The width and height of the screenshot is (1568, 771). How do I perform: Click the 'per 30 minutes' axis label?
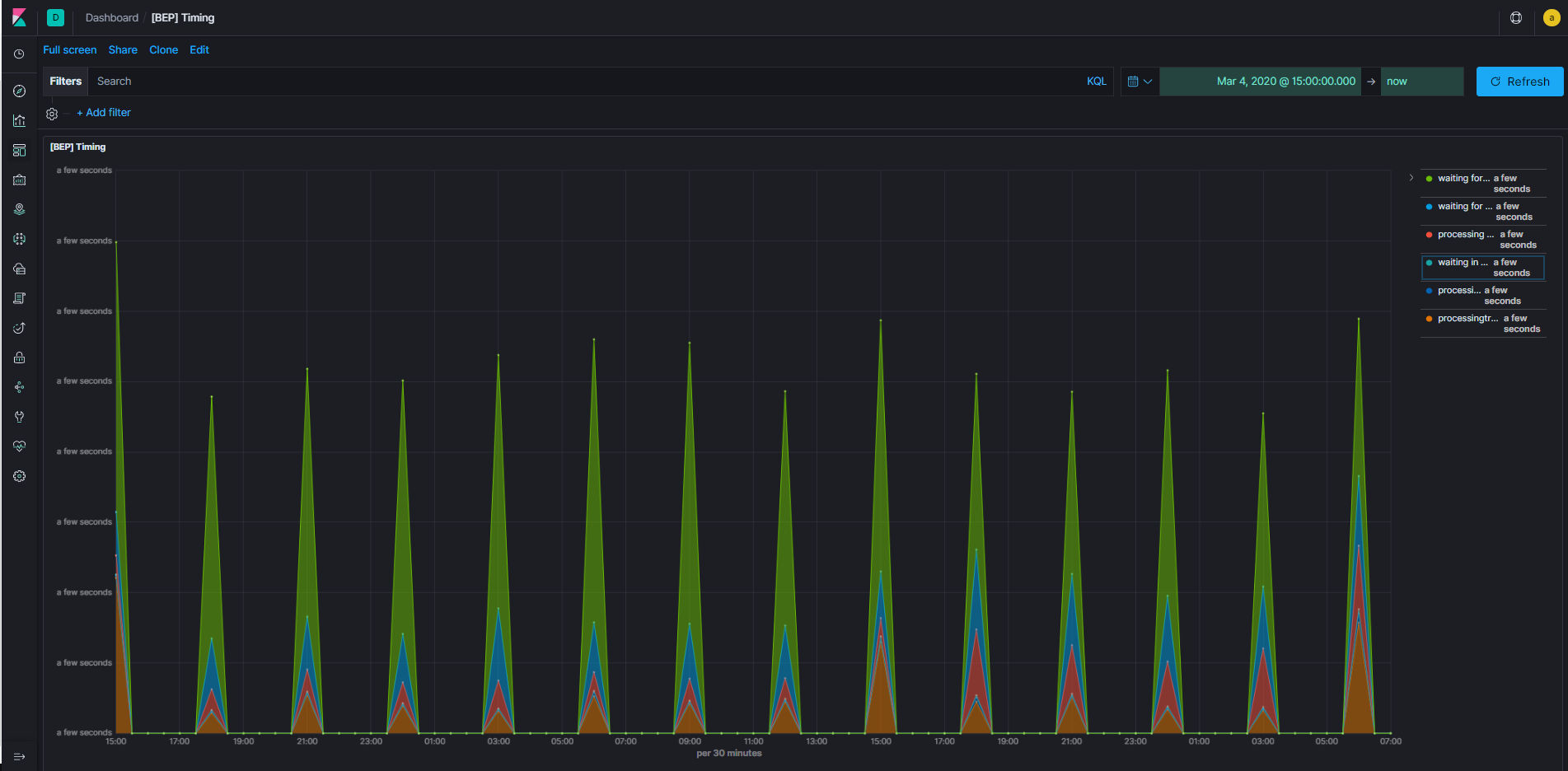[x=729, y=753]
